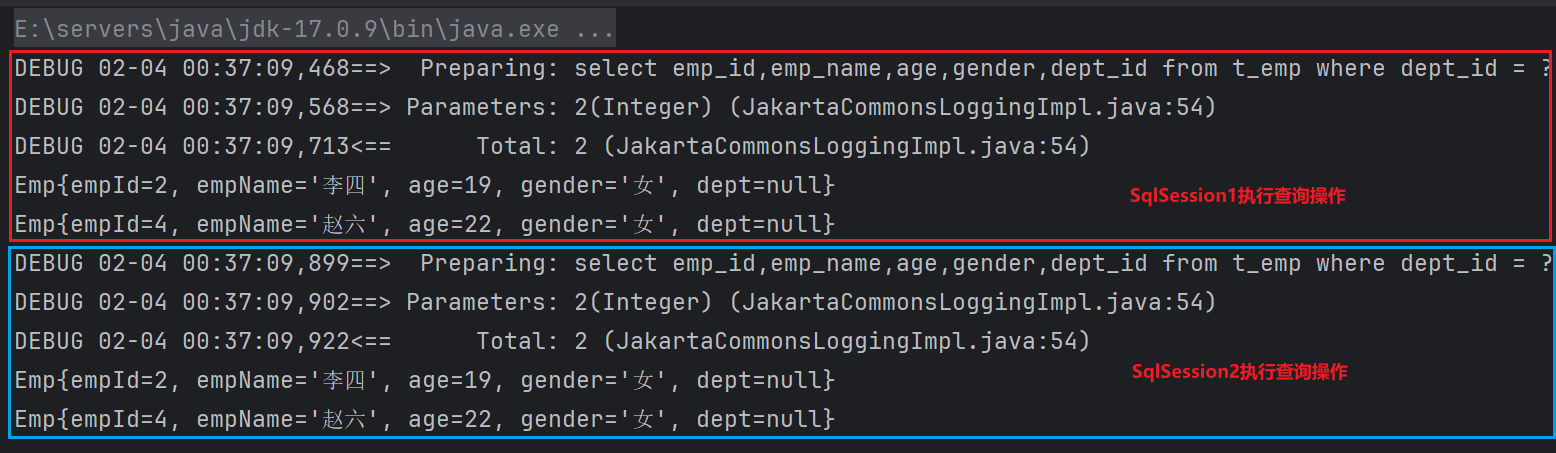The image size is (1556, 453).
Task: Click the 00:37:09,713 Total timestamp
Action: click(265, 146)
